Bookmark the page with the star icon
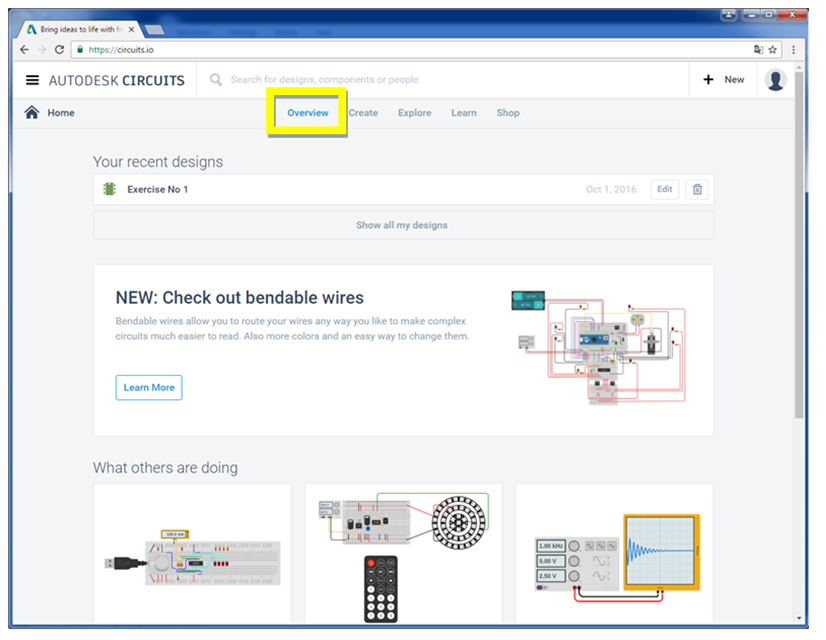The image size is (826, 640). coord(772,50)
